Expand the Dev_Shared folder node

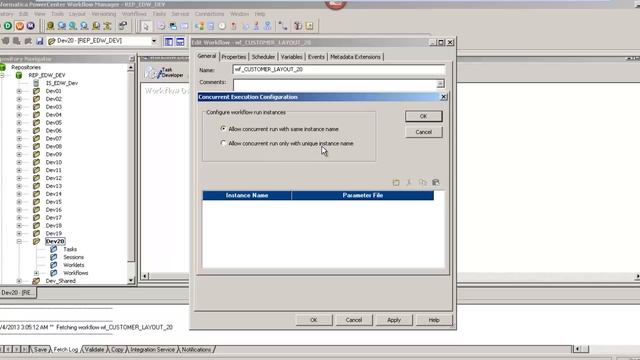(x=19, y=281)
